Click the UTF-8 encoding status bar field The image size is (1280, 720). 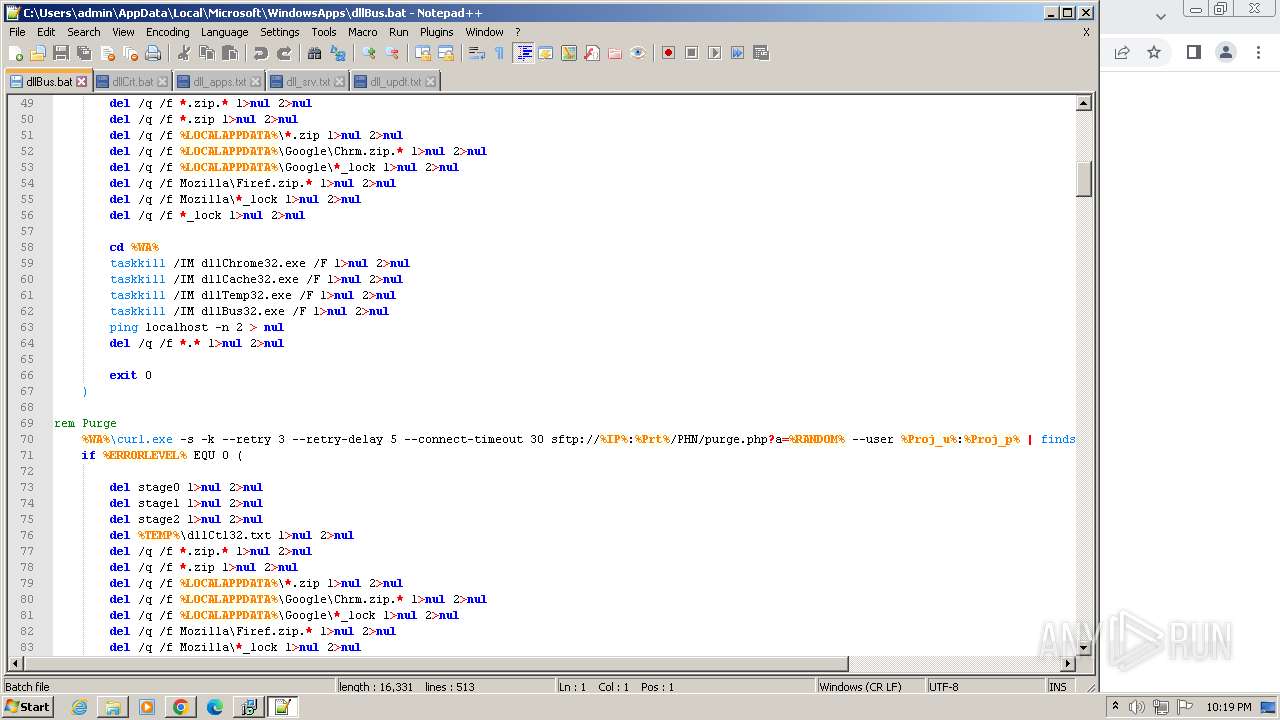click(x=985, y=687)
